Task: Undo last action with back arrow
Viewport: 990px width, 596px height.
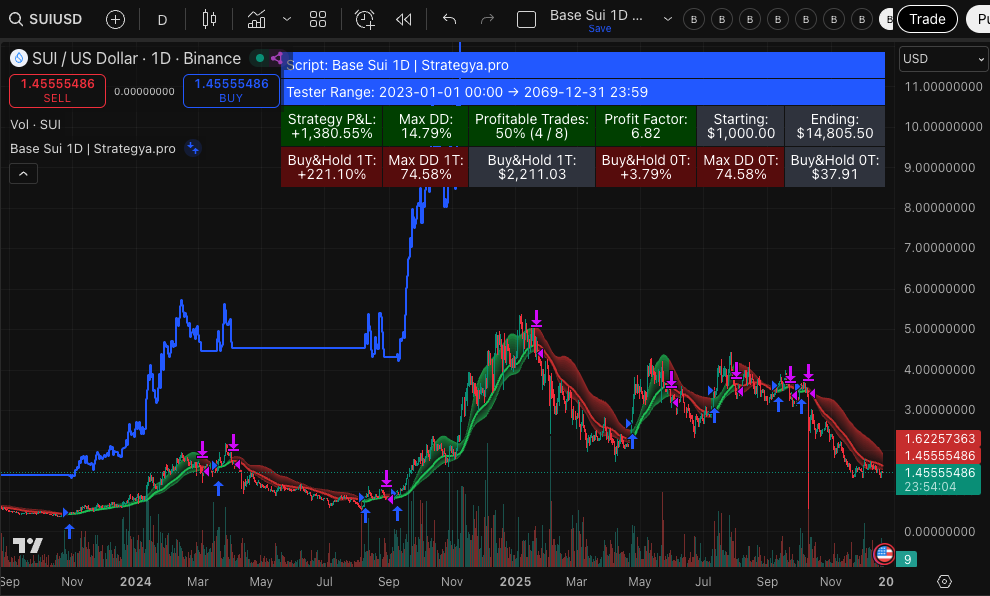Action: [x=450, y=20]
